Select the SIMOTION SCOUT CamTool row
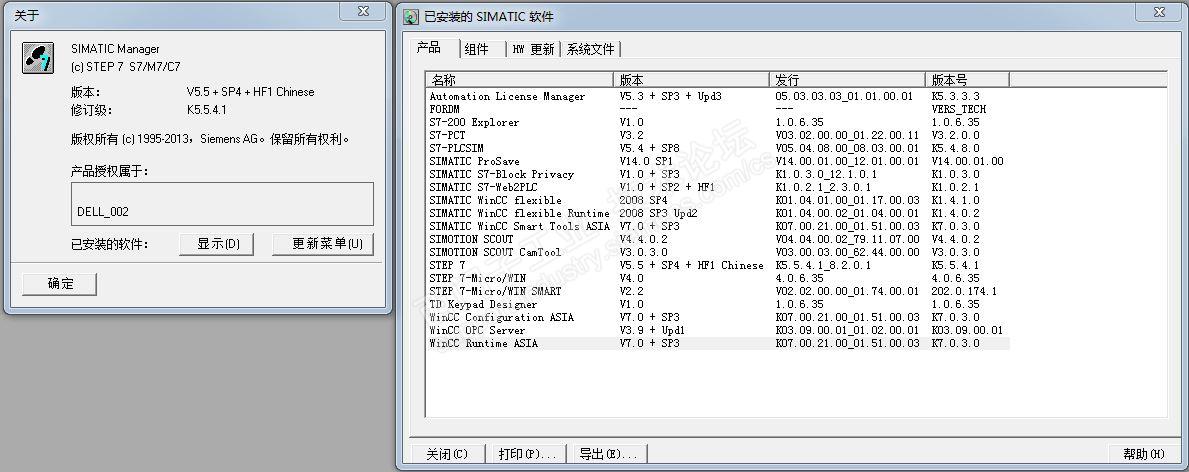Screen dimensions: 1189x472 (x=717, y=252)
